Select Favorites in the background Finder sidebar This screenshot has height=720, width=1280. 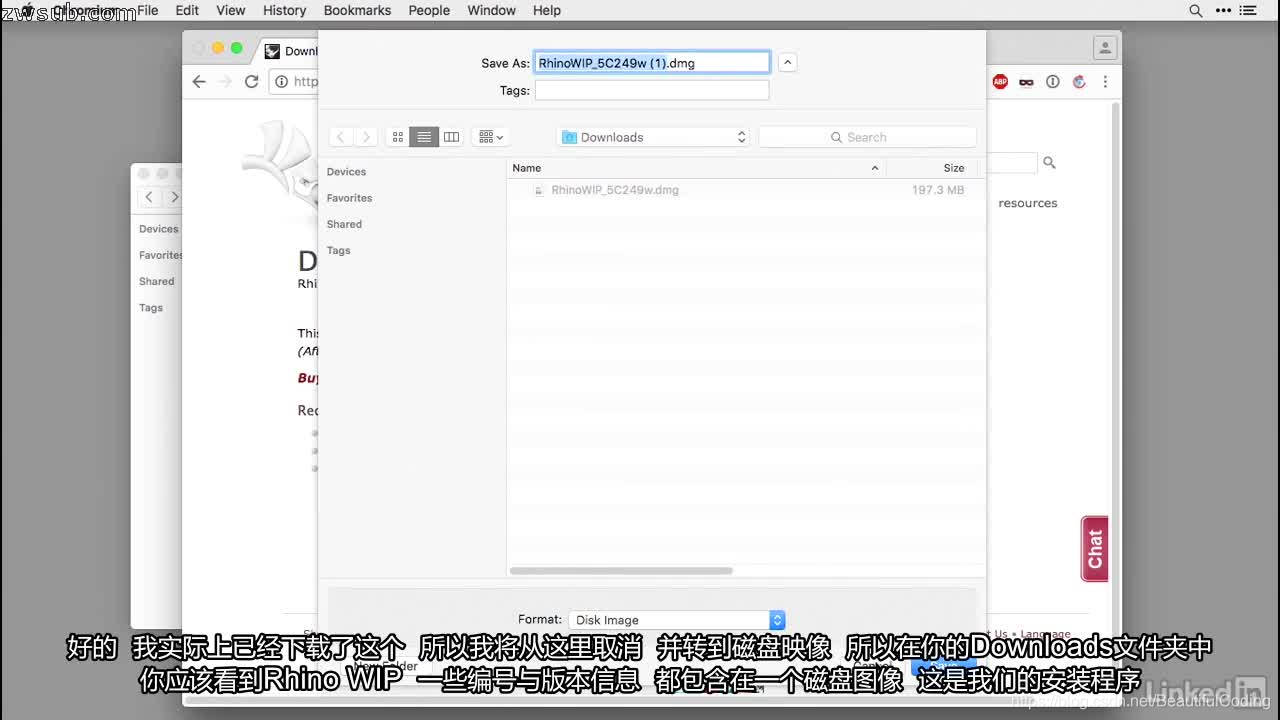[160, 255]
